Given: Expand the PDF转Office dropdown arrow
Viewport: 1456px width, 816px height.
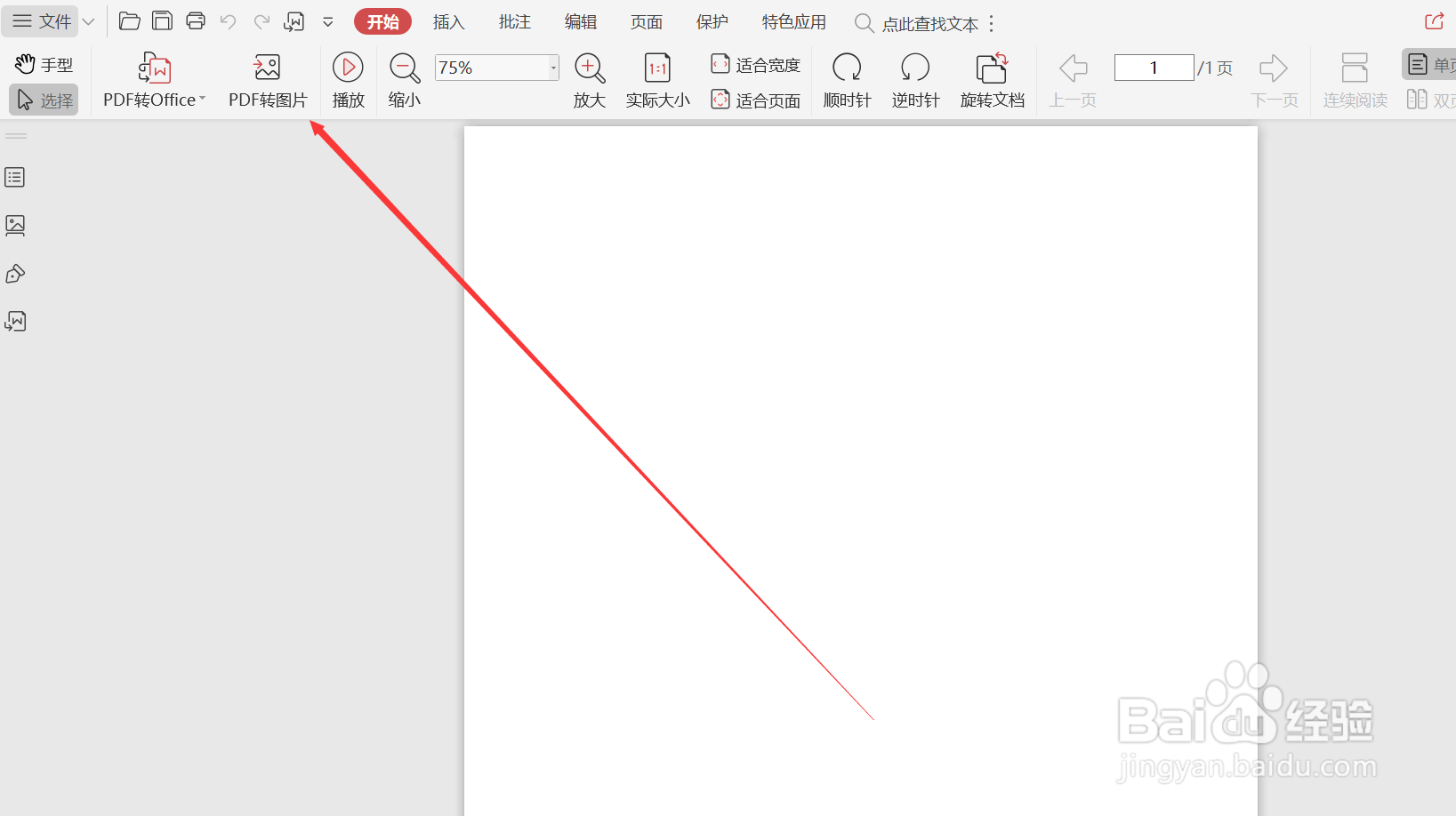Looking at the screenshot, I should (202, 99).
